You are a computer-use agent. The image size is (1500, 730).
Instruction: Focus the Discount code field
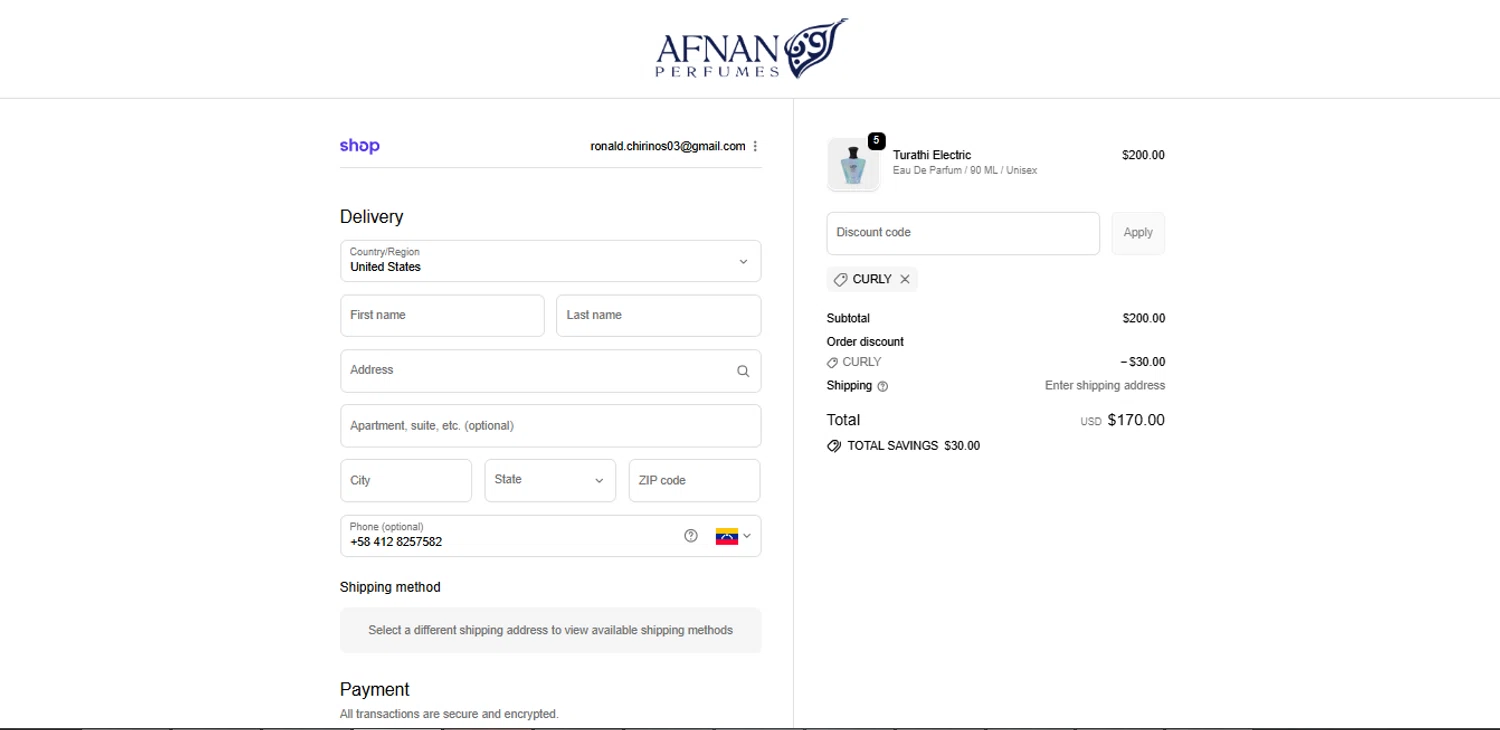pos(963,233)
